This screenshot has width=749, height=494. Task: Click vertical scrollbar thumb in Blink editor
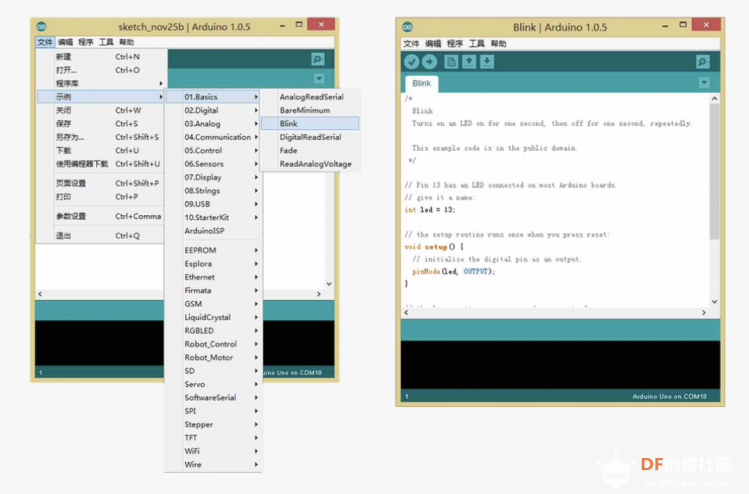(x=714, y=172)
